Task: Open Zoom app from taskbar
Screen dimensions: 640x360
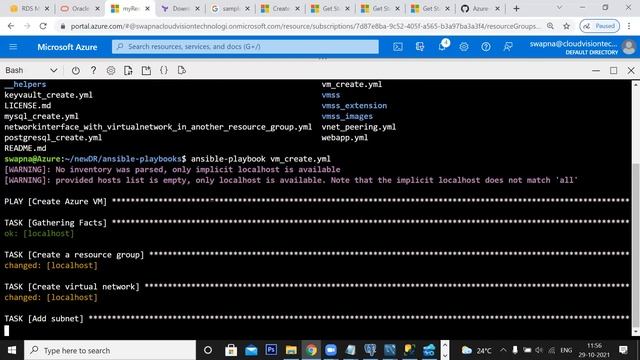Action: [331, 350]
